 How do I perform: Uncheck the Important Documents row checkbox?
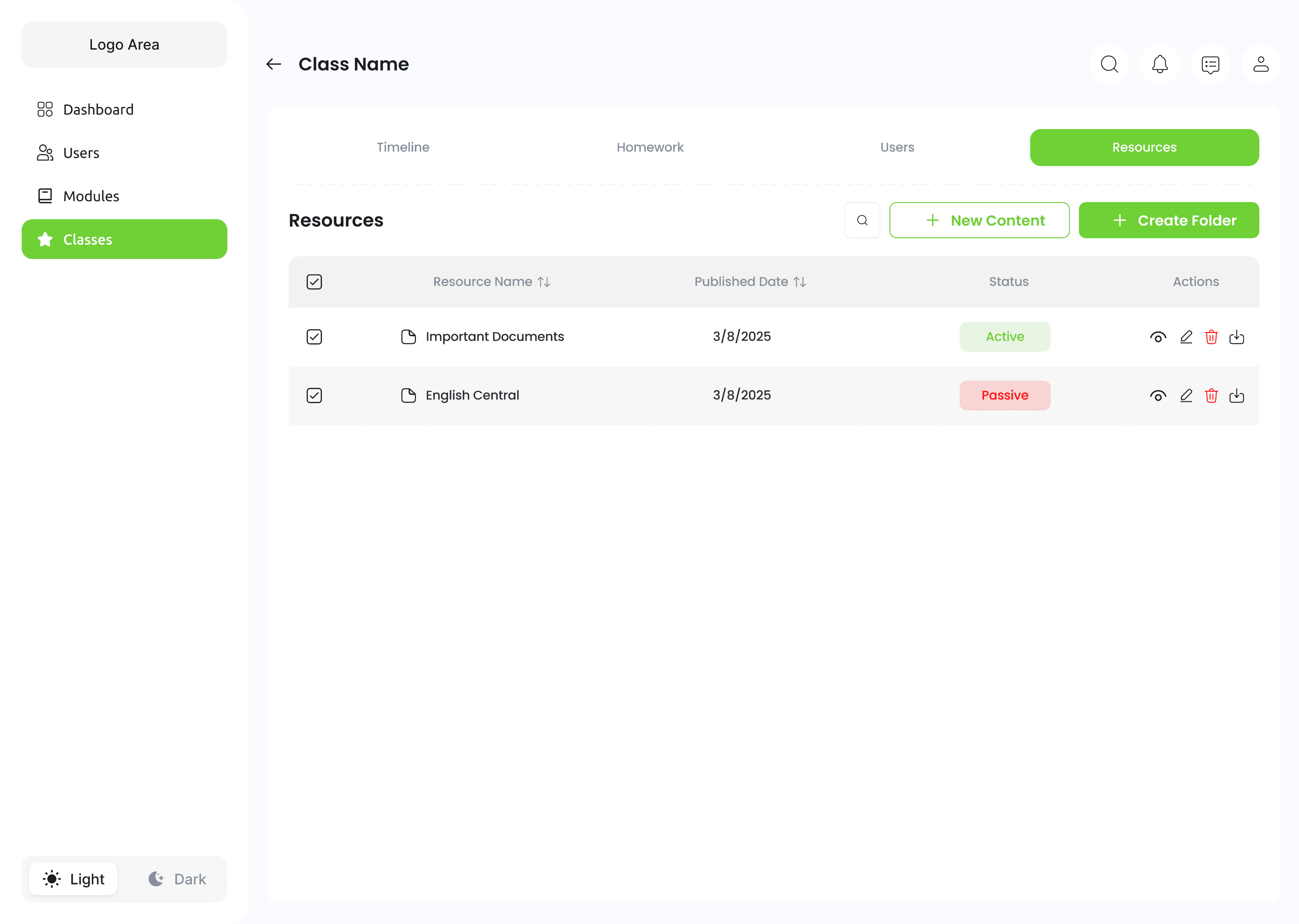(314, 337)
